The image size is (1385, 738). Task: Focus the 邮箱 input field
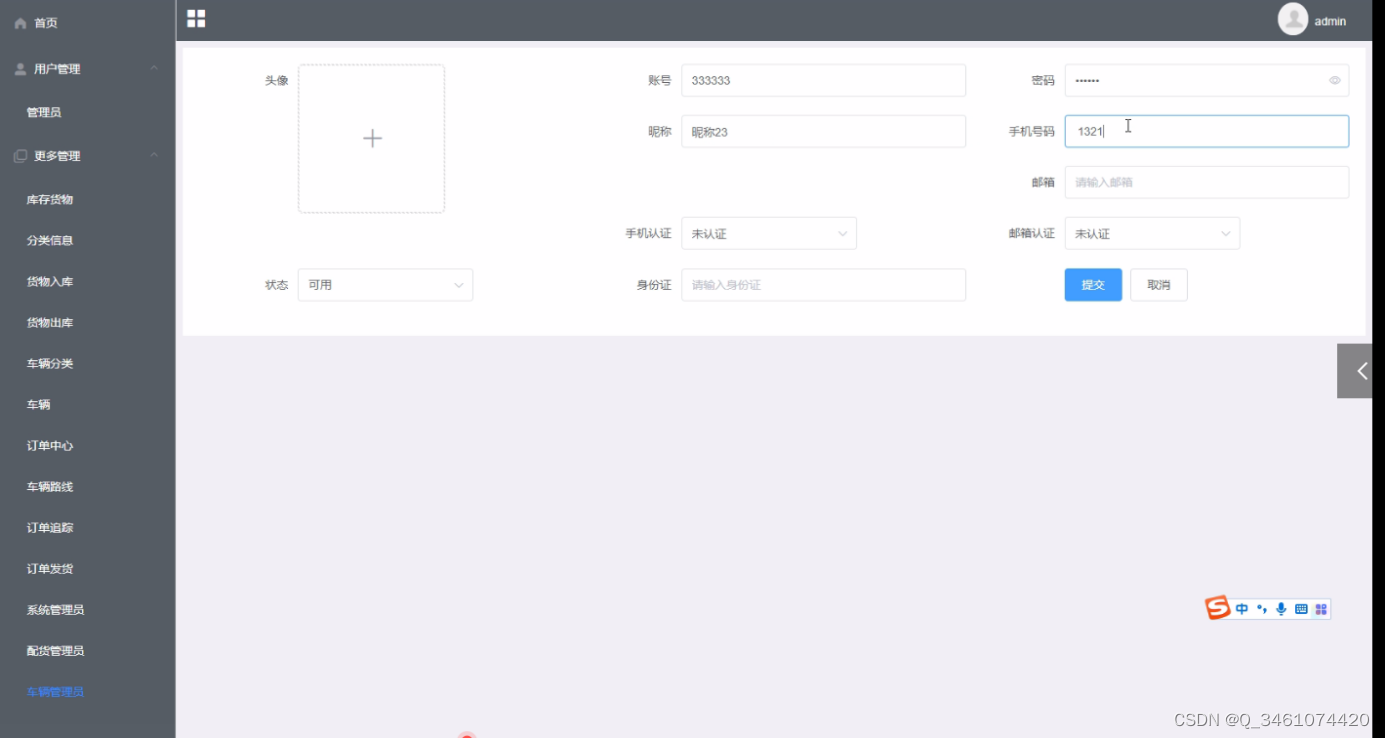pos(1206,182)
